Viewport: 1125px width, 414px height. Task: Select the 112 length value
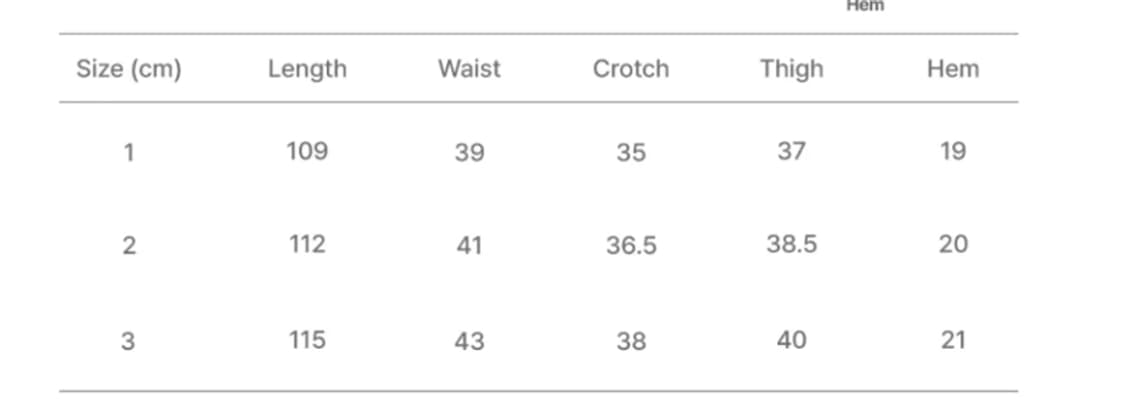coord(307,245)
